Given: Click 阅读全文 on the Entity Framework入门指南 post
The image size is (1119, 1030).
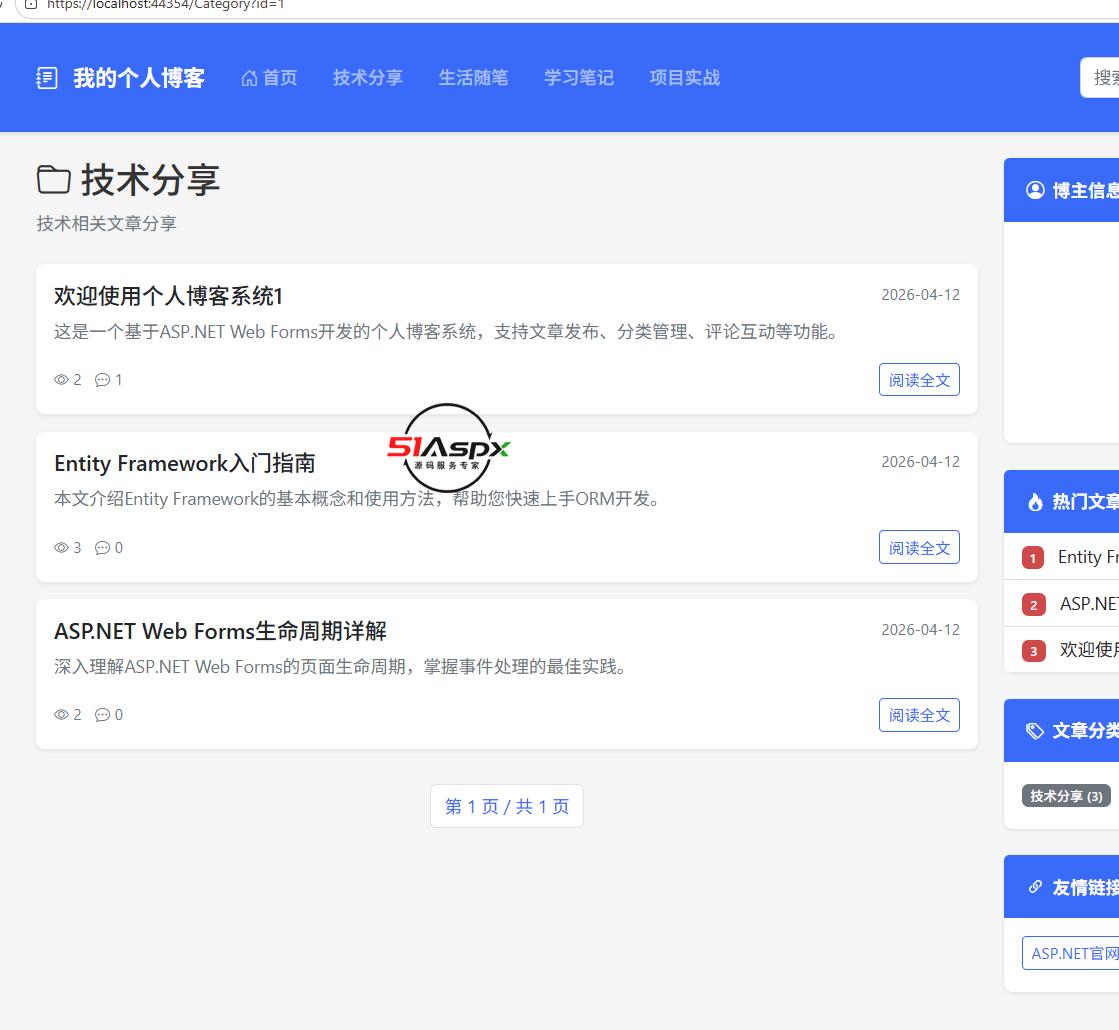Looking at the screenshot, I should tap(919, 547).
